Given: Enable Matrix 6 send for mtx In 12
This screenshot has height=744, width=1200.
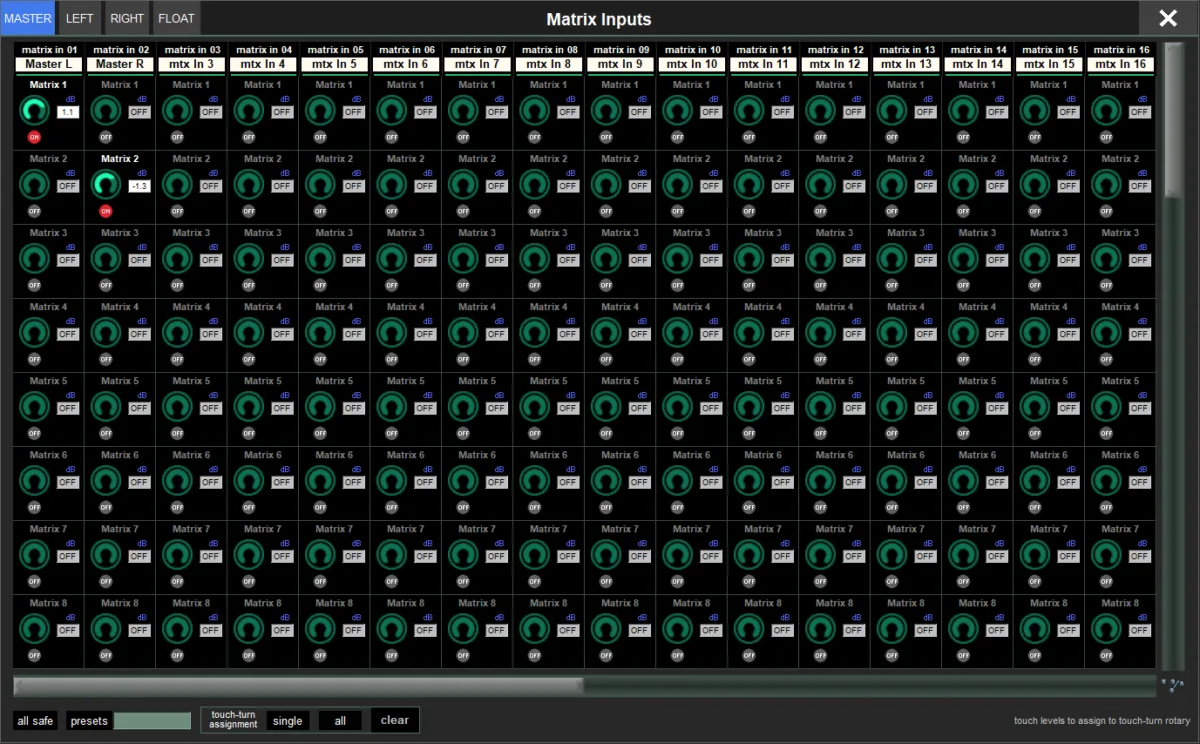Looking at the screenshot, I should click(821, 506).
